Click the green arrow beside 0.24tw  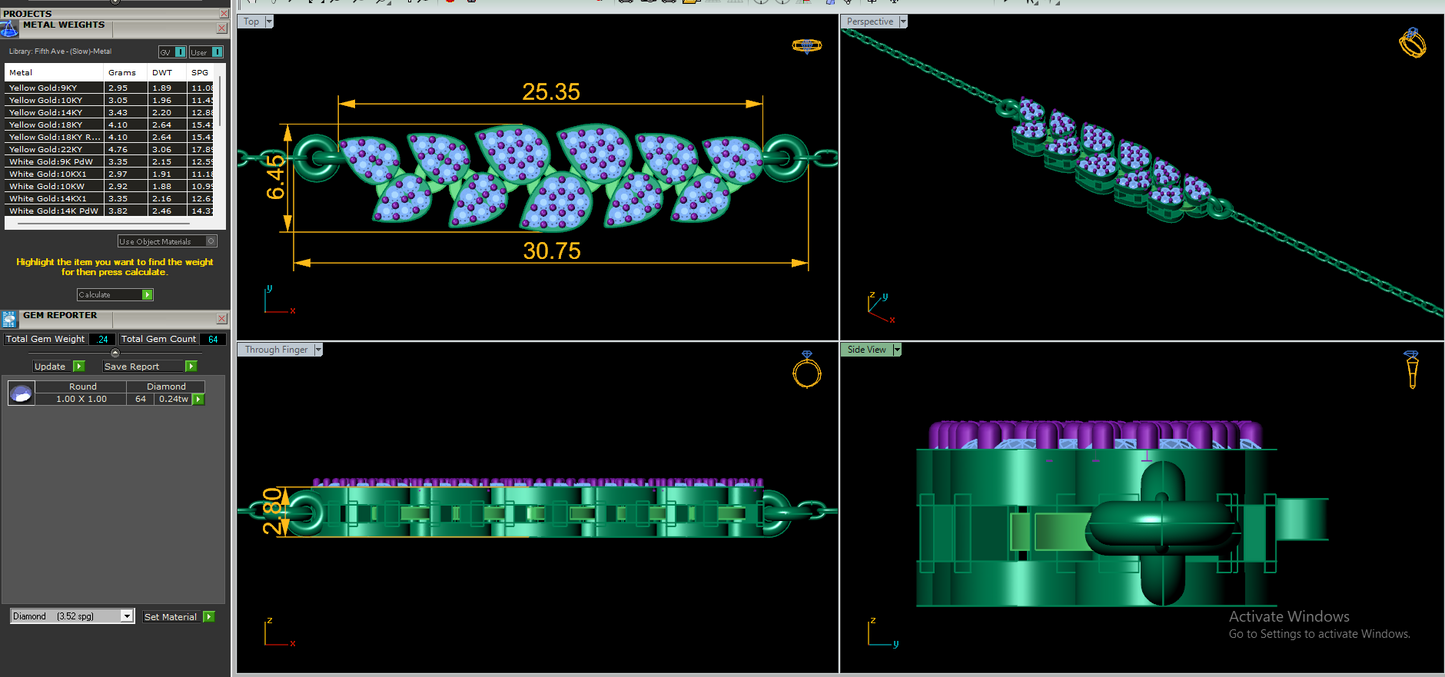tap(197, 399)
